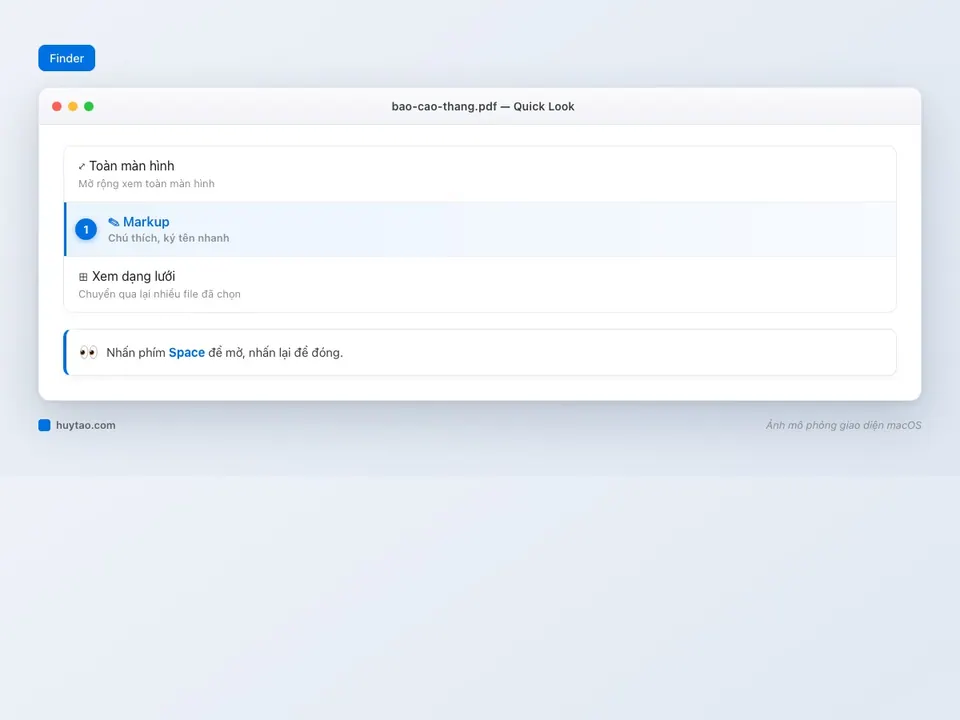Click the text Mở rộng xem toàn màn hình
This screenshot has height=720, width=960.
pos(146,184)
